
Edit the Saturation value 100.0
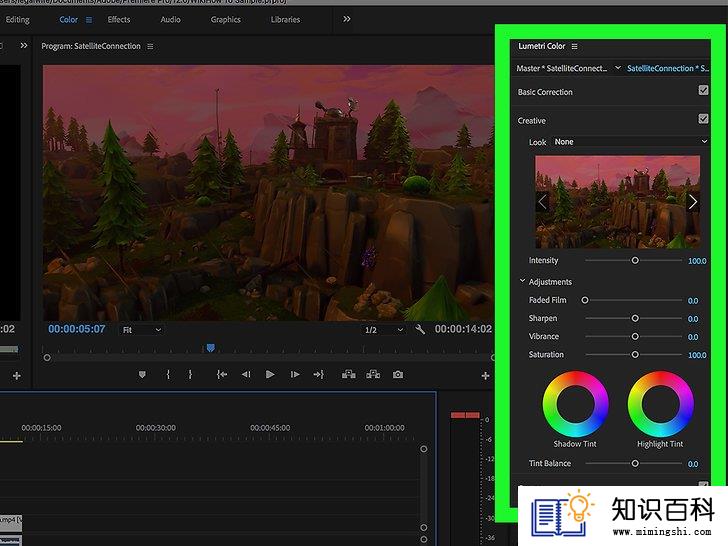click(697, 355)
